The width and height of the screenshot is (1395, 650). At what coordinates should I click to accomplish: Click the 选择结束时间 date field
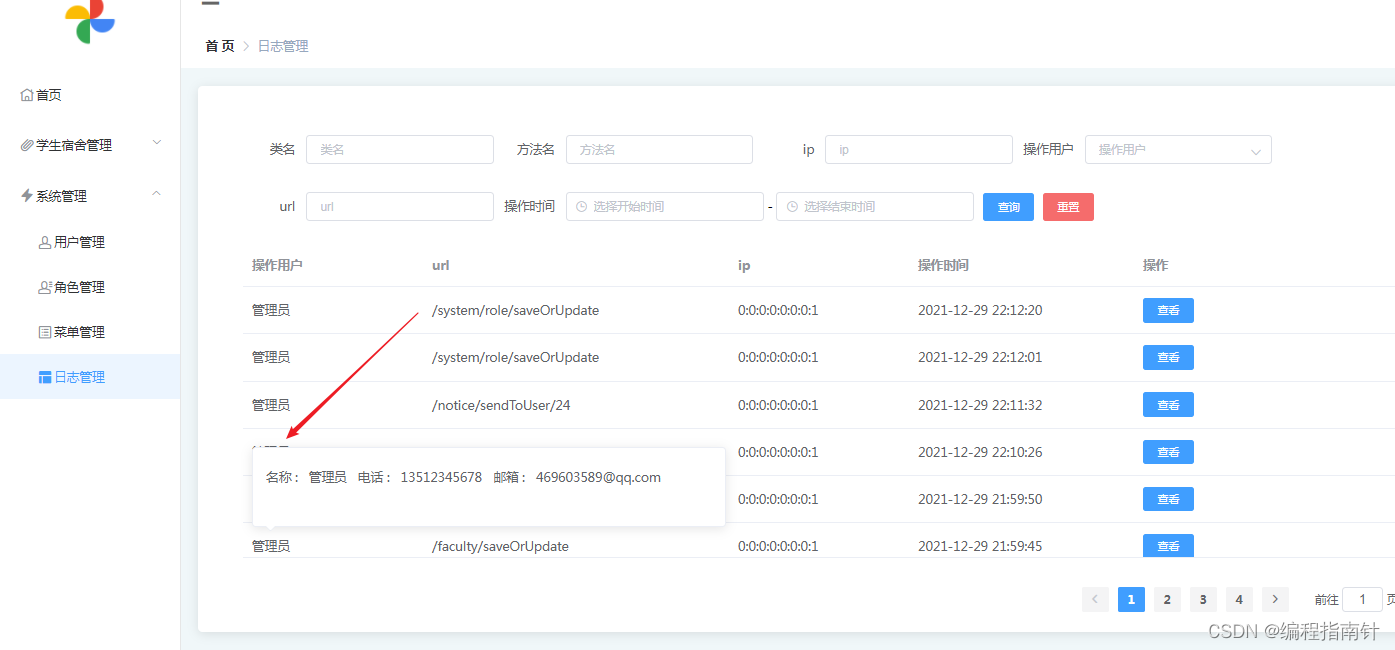pyautogui.click(x=875, y=207)
